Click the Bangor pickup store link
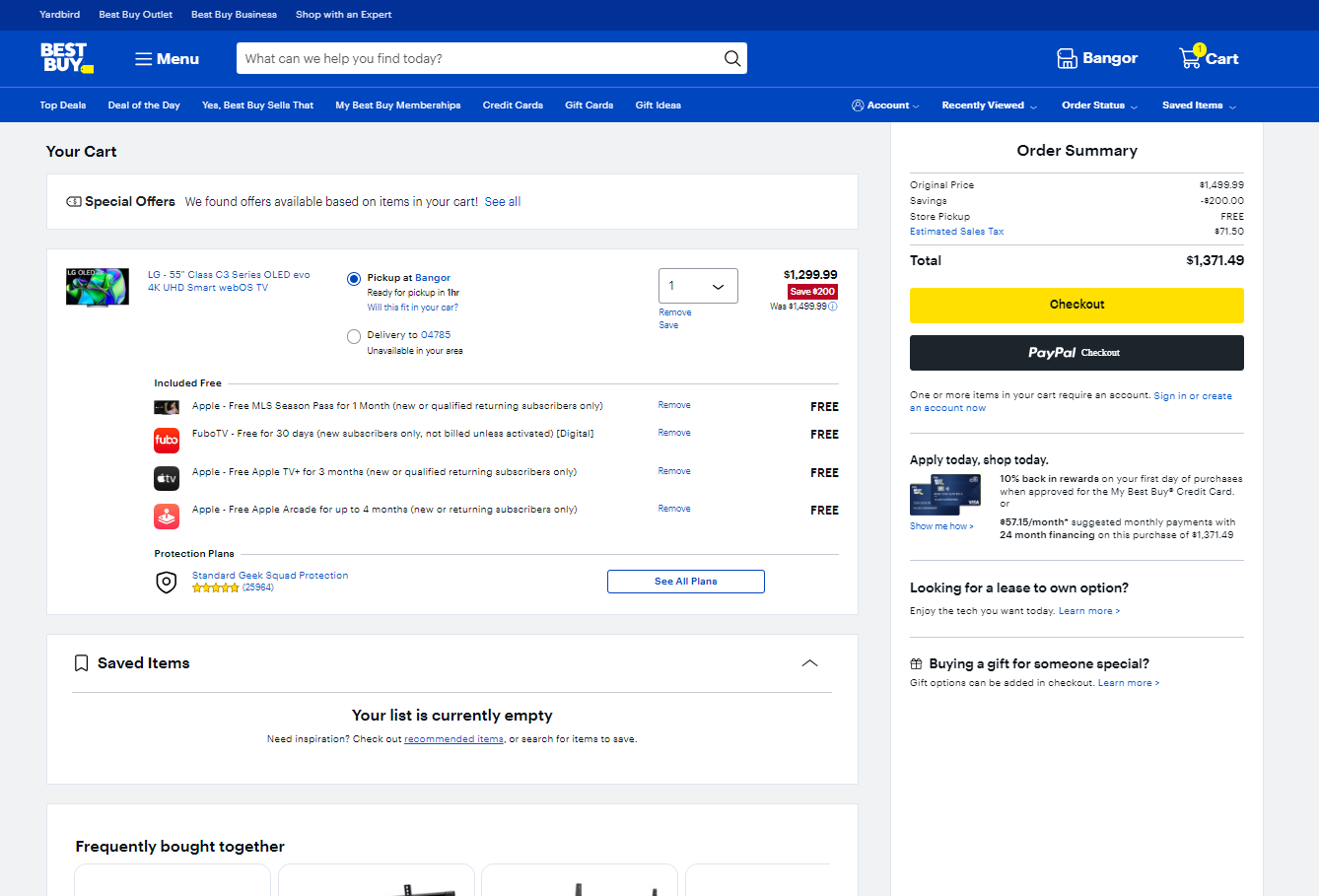Screen dimensions: 1319x896 (433, 278)
